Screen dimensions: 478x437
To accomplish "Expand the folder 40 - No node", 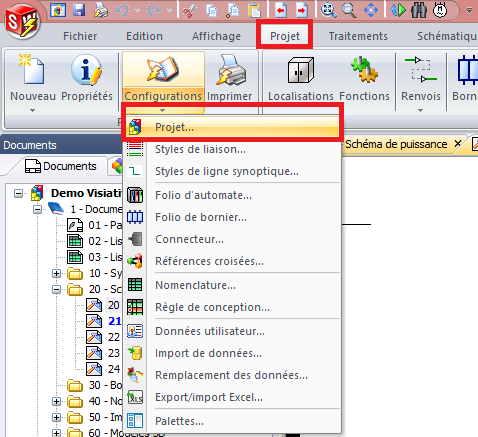I will point(56,401).
